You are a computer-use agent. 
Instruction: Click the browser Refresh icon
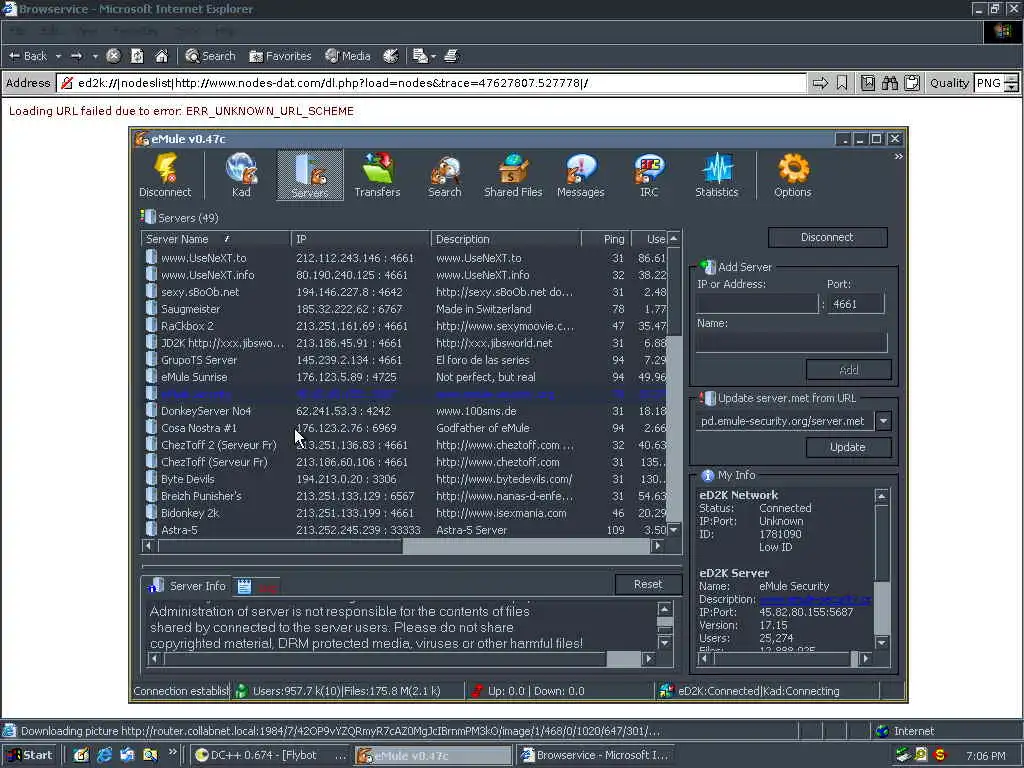tap(137, 56)
